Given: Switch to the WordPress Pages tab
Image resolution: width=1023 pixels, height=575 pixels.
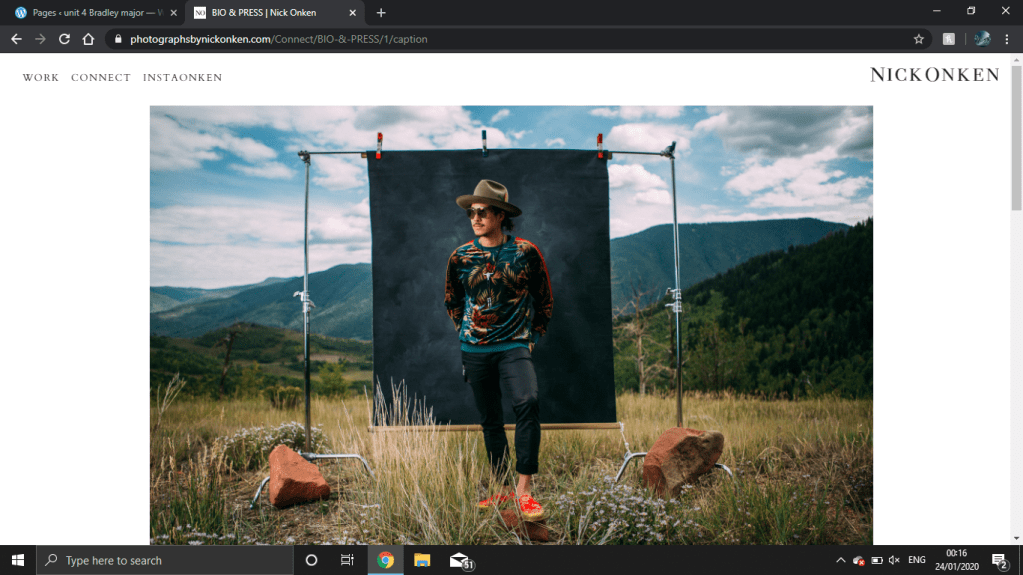Looking at the screenshot, I should (x=90, y=12).
